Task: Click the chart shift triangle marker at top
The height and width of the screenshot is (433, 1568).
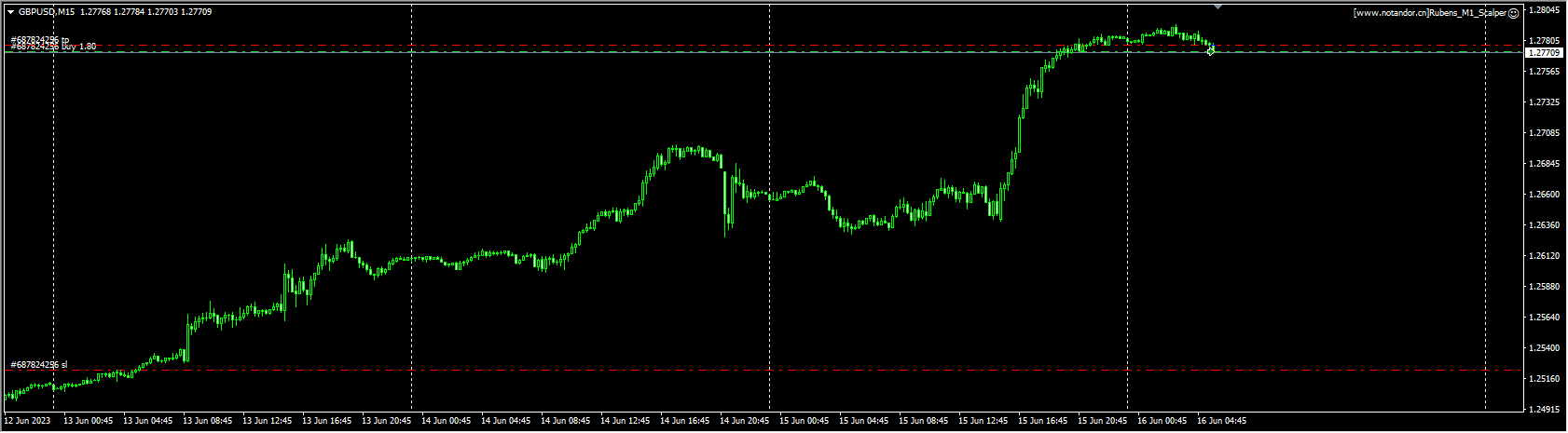Action: 1217,7
